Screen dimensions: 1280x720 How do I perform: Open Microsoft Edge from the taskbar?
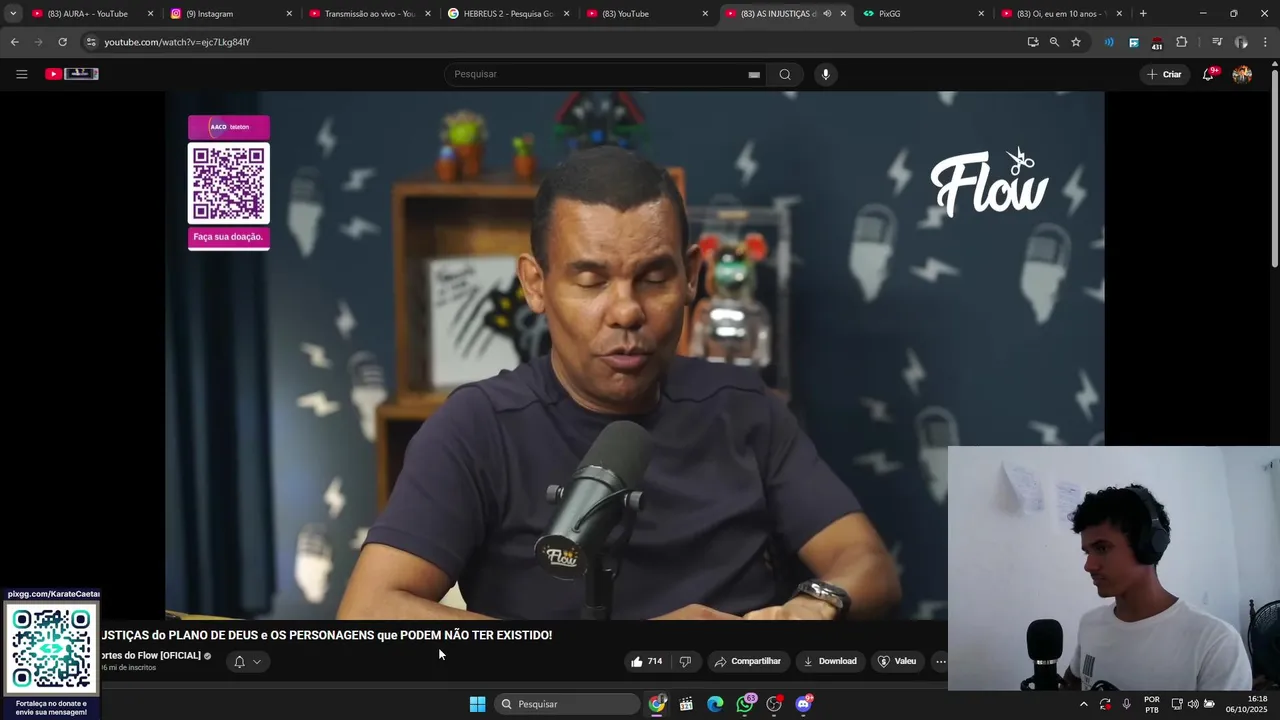[x=715, y=704]
